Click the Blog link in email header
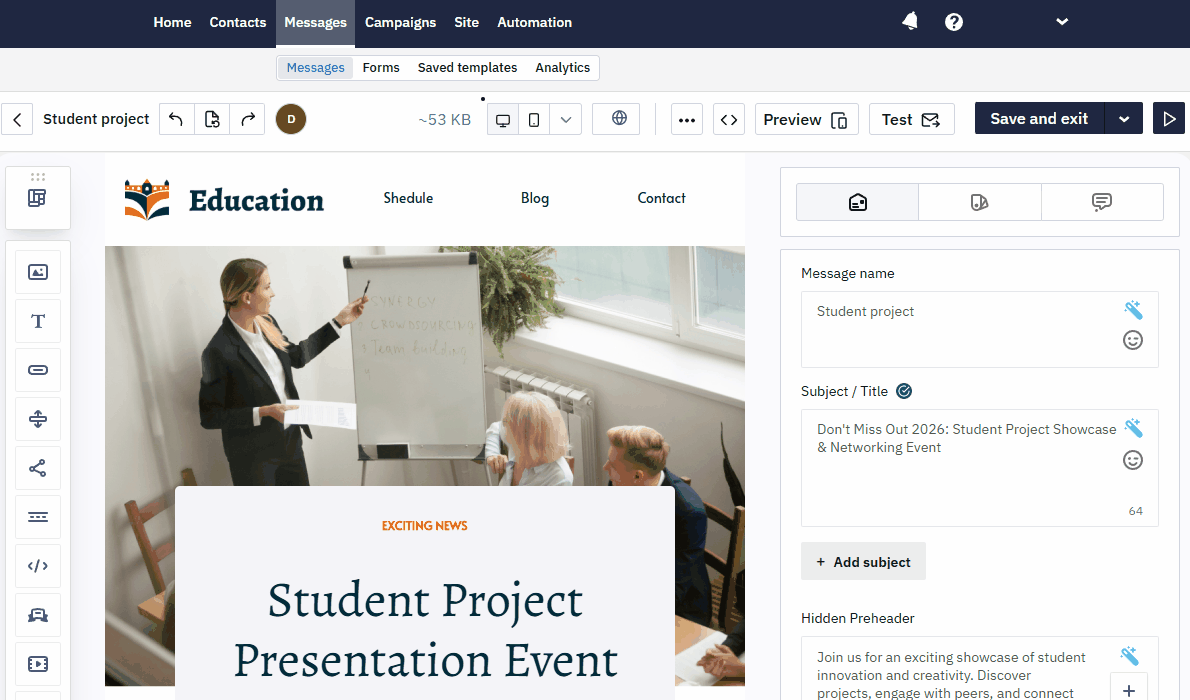This screenshot has height=700, width=1190. (x=534, y=198)
